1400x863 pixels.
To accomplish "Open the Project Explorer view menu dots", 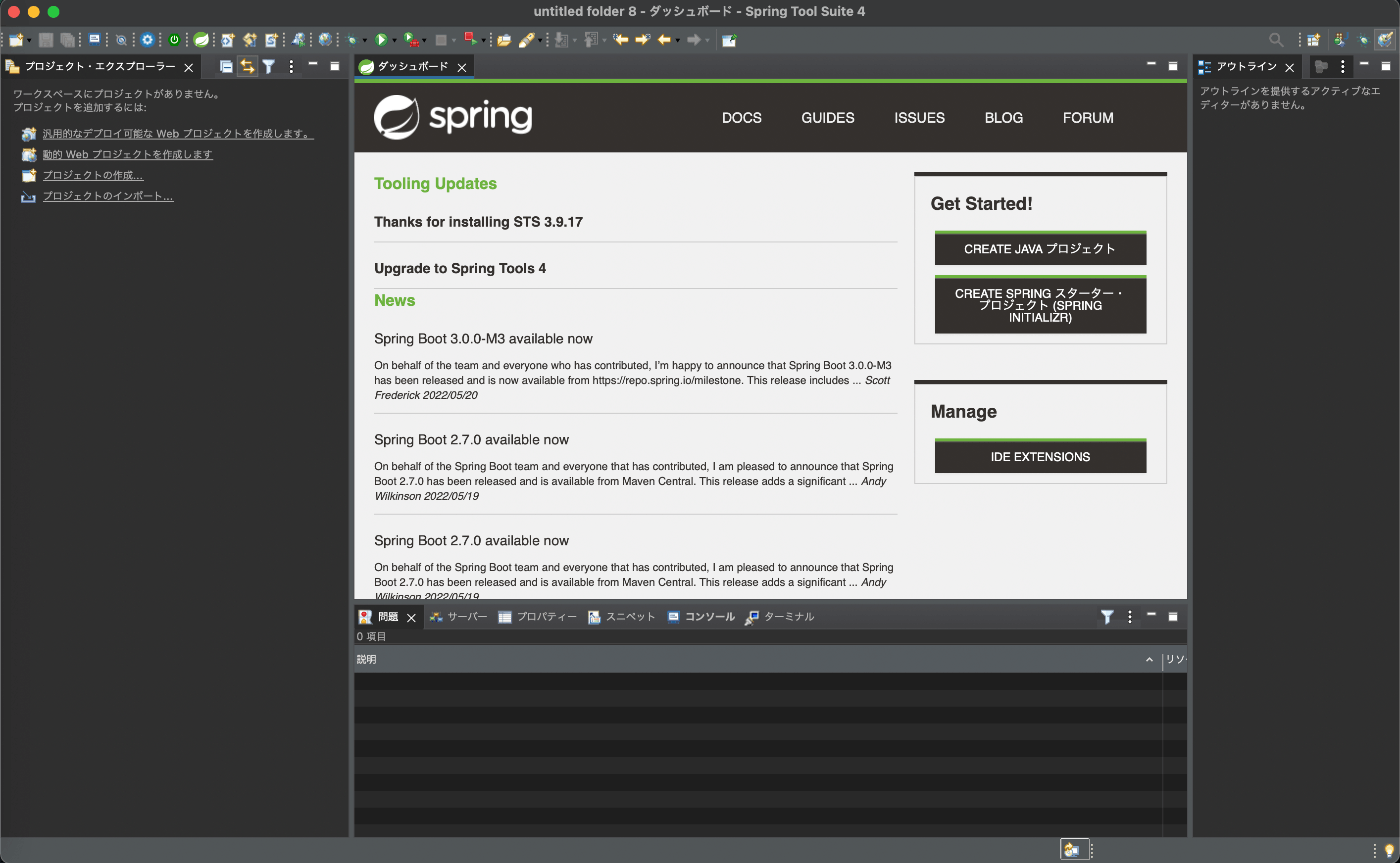I will click(x=291, y=66).
